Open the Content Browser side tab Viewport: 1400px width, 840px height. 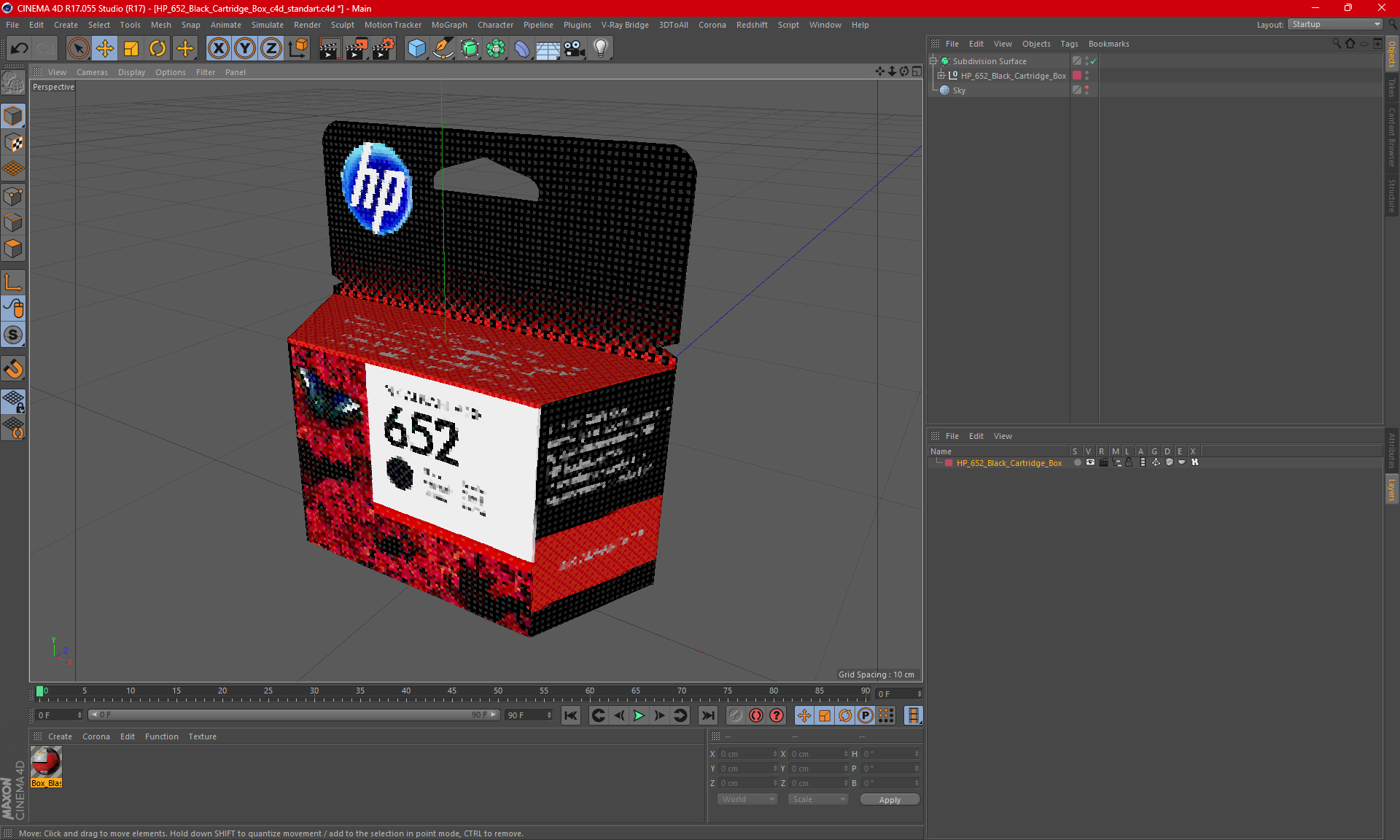tap(1392, 136)
